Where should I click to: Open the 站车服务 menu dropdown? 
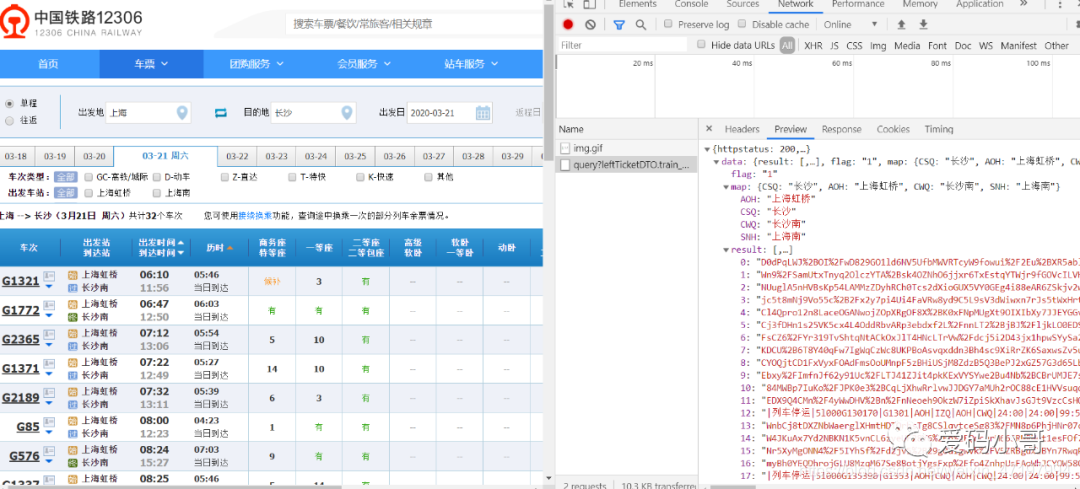click(471, 64)
